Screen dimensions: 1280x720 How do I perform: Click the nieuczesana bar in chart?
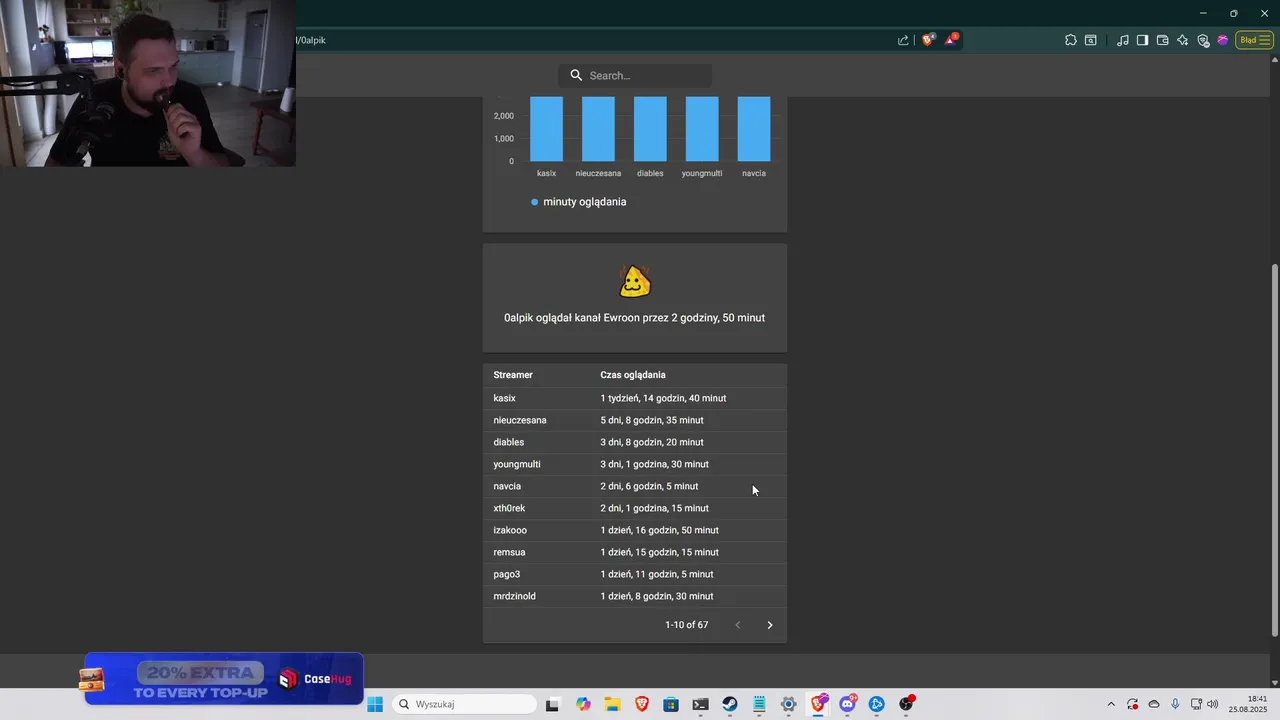click(x=598, y=128)
